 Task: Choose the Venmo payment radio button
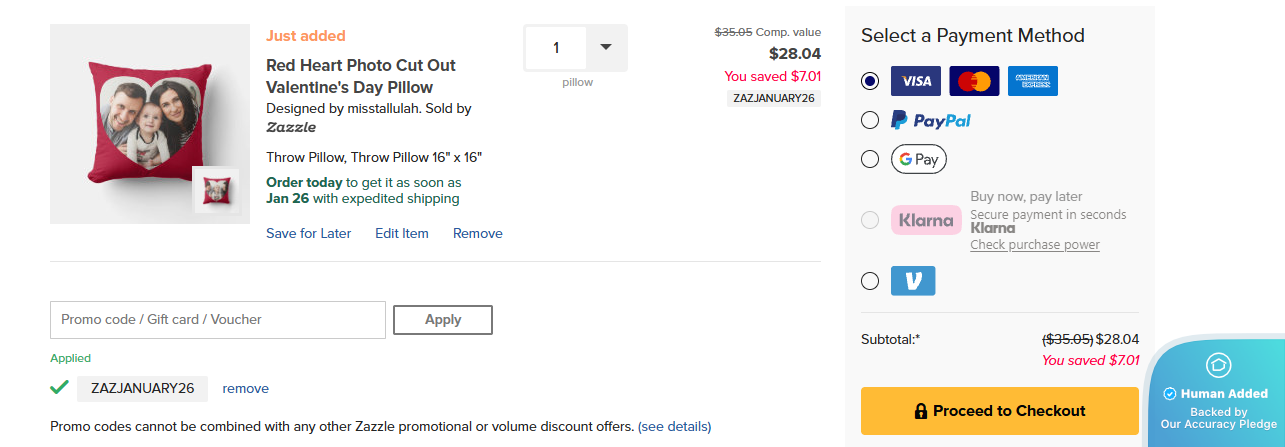coord(870,281)
